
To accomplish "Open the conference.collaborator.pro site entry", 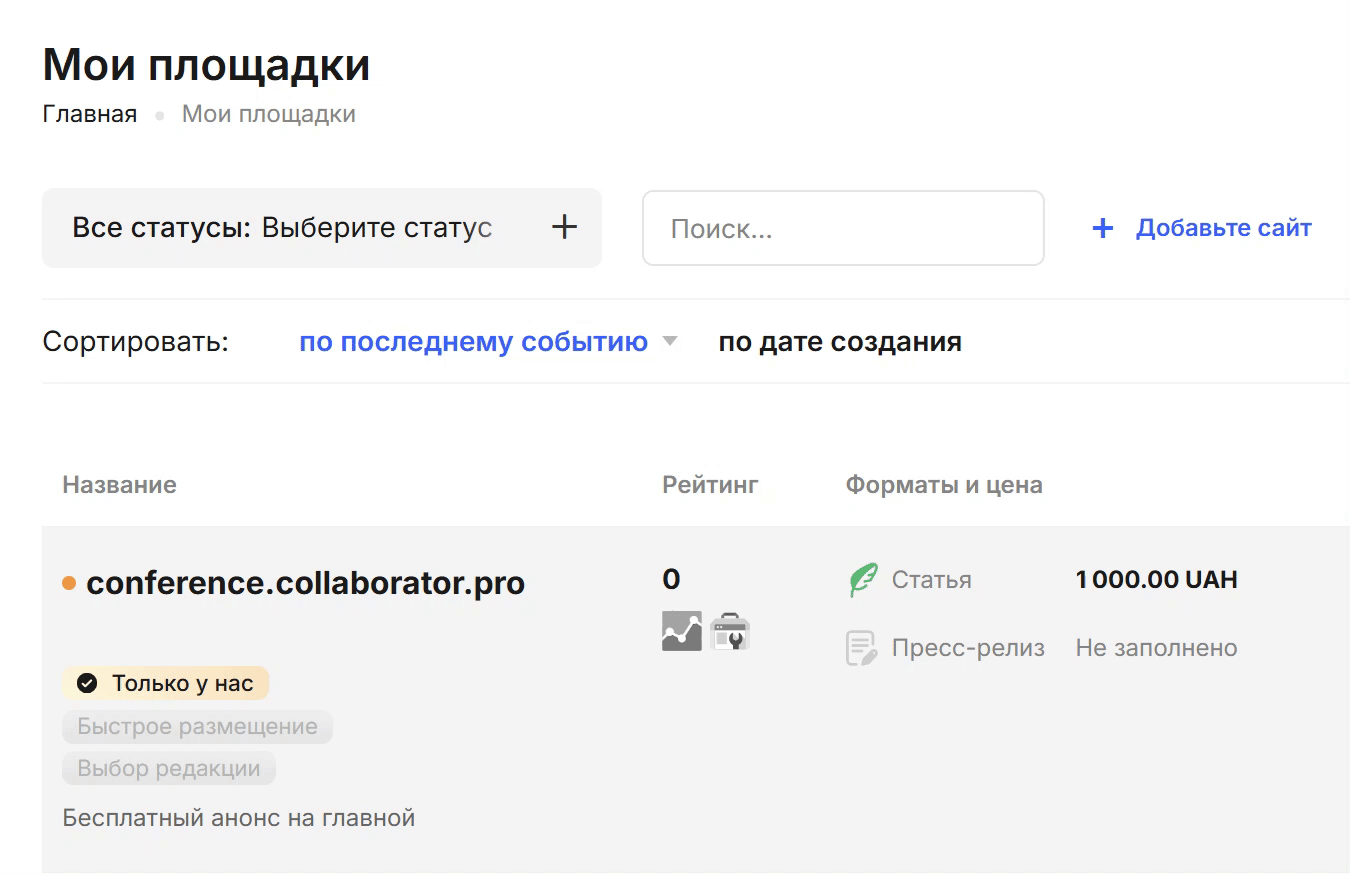I will (306, 583).
